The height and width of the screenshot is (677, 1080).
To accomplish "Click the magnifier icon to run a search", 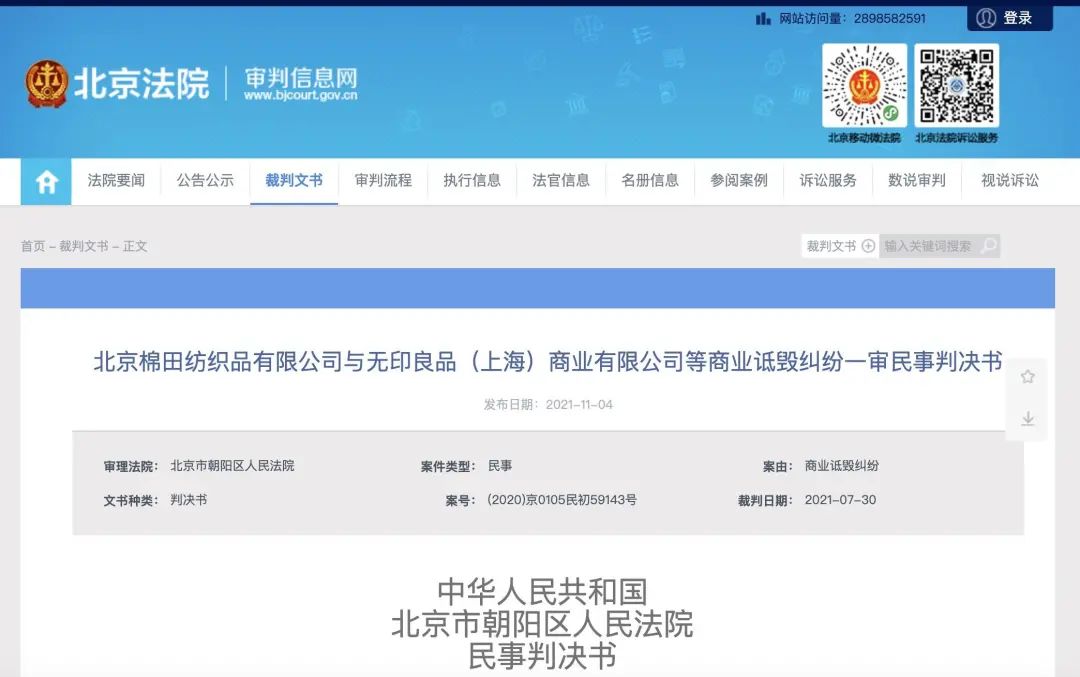I will 988,245.
